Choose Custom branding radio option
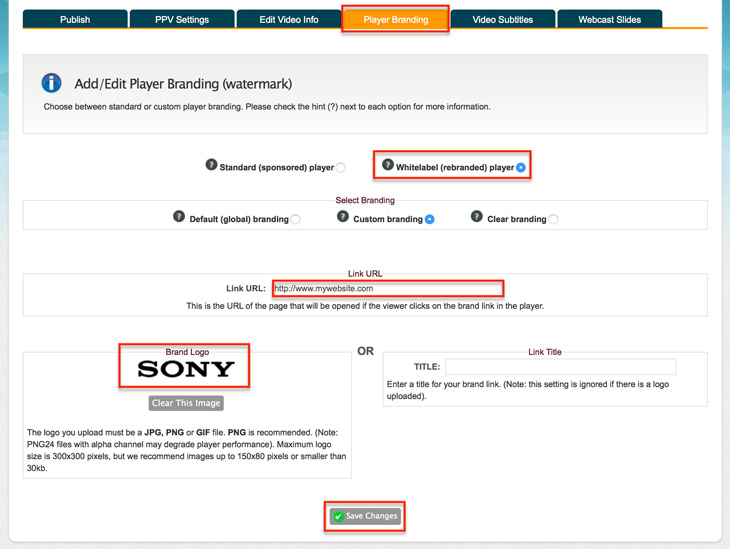The width and height of the screenshot is (730, 549). click(429, 219)
